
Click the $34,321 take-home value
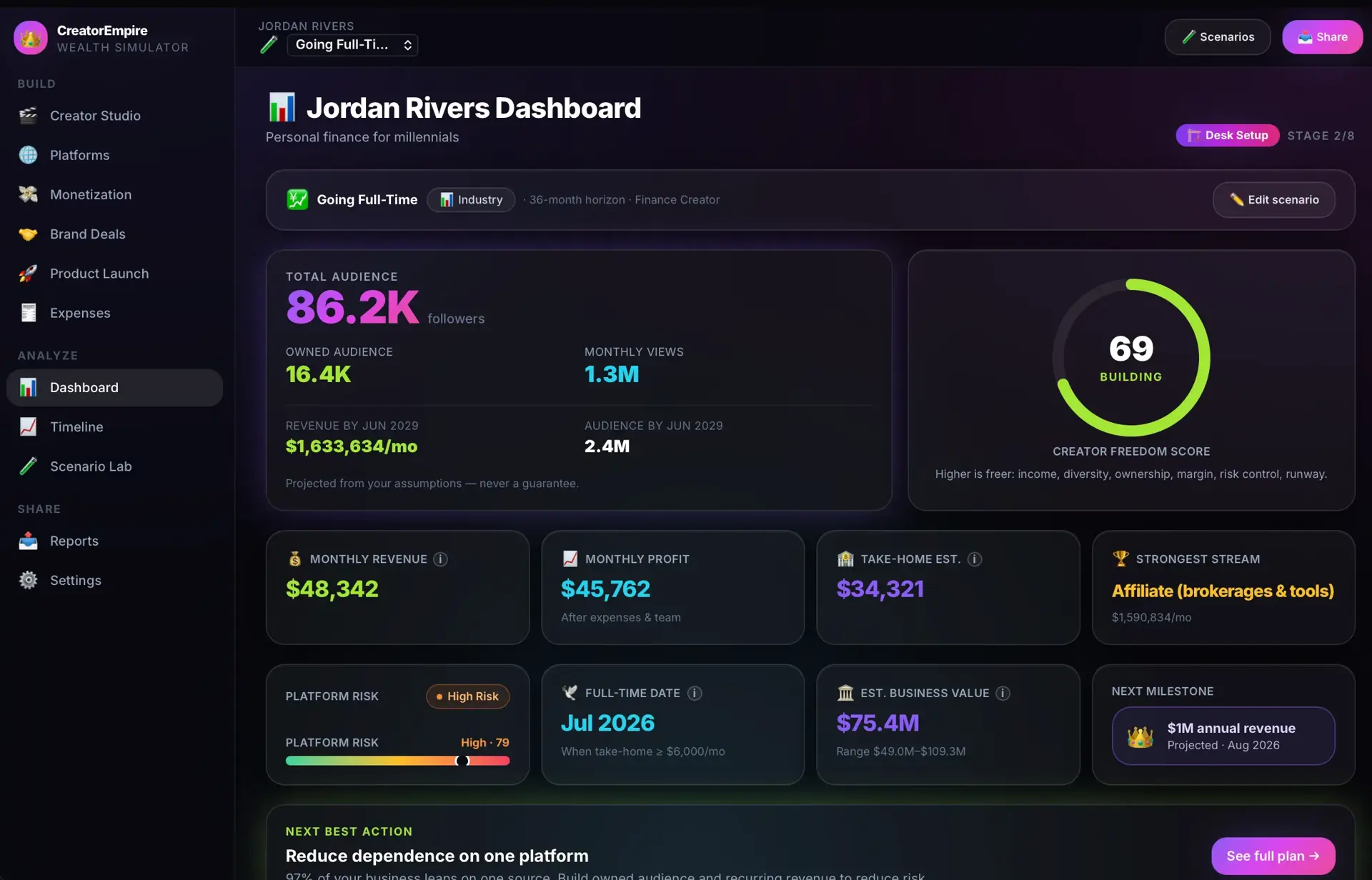tap(880, 589)
